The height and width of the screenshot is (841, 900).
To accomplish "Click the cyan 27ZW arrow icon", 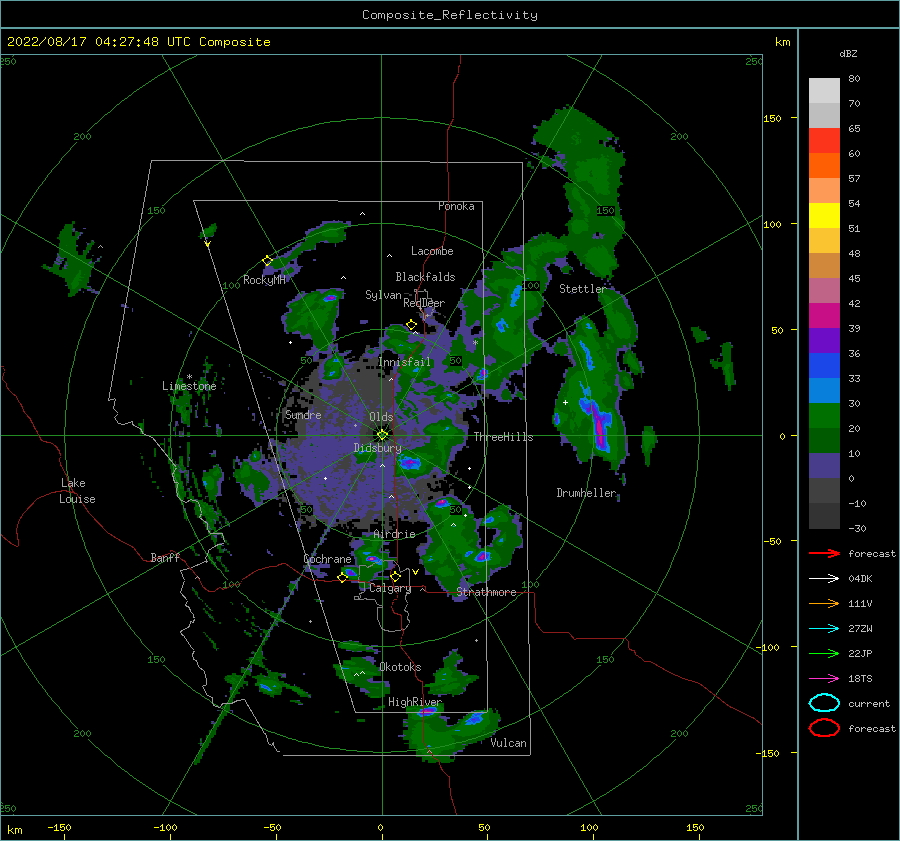I will pos(824,629).
